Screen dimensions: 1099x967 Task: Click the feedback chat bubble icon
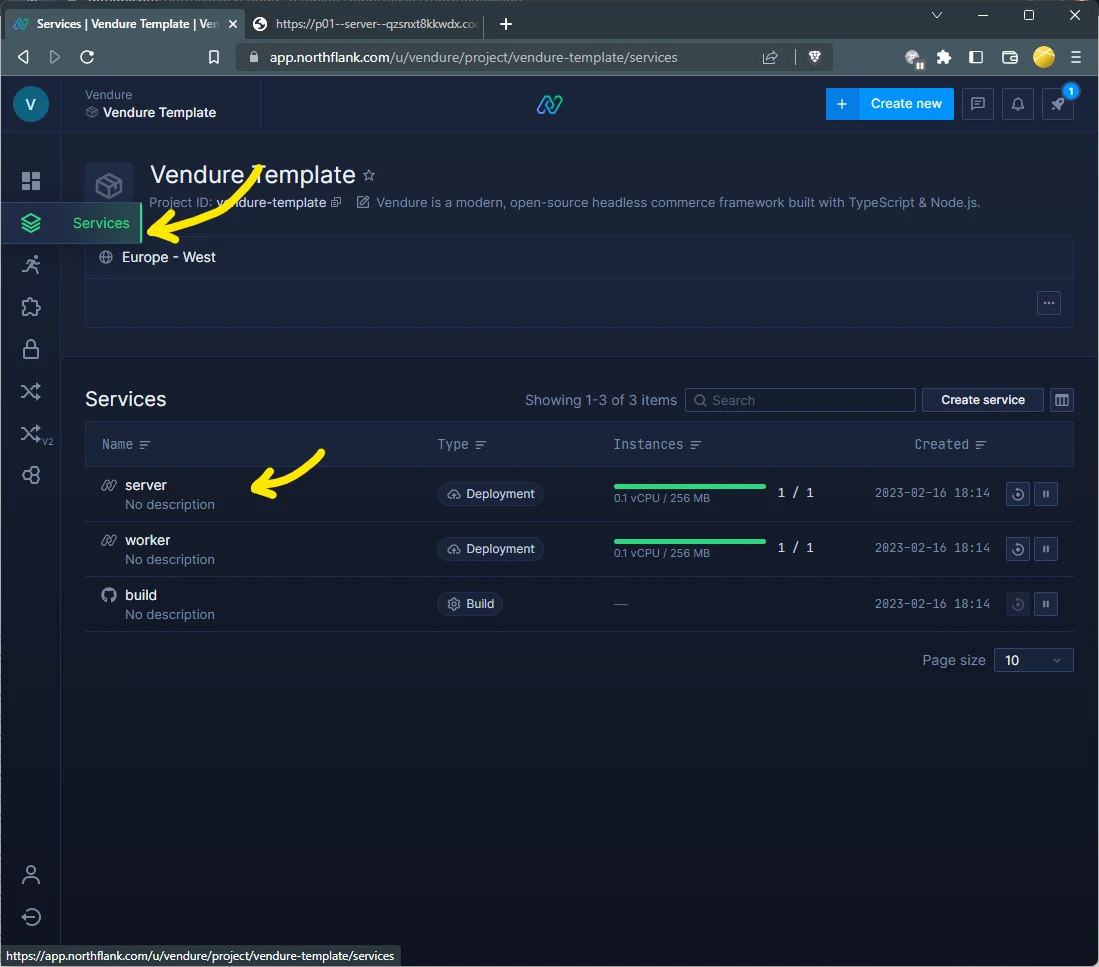pyautogui.click(x=978, y=104)
